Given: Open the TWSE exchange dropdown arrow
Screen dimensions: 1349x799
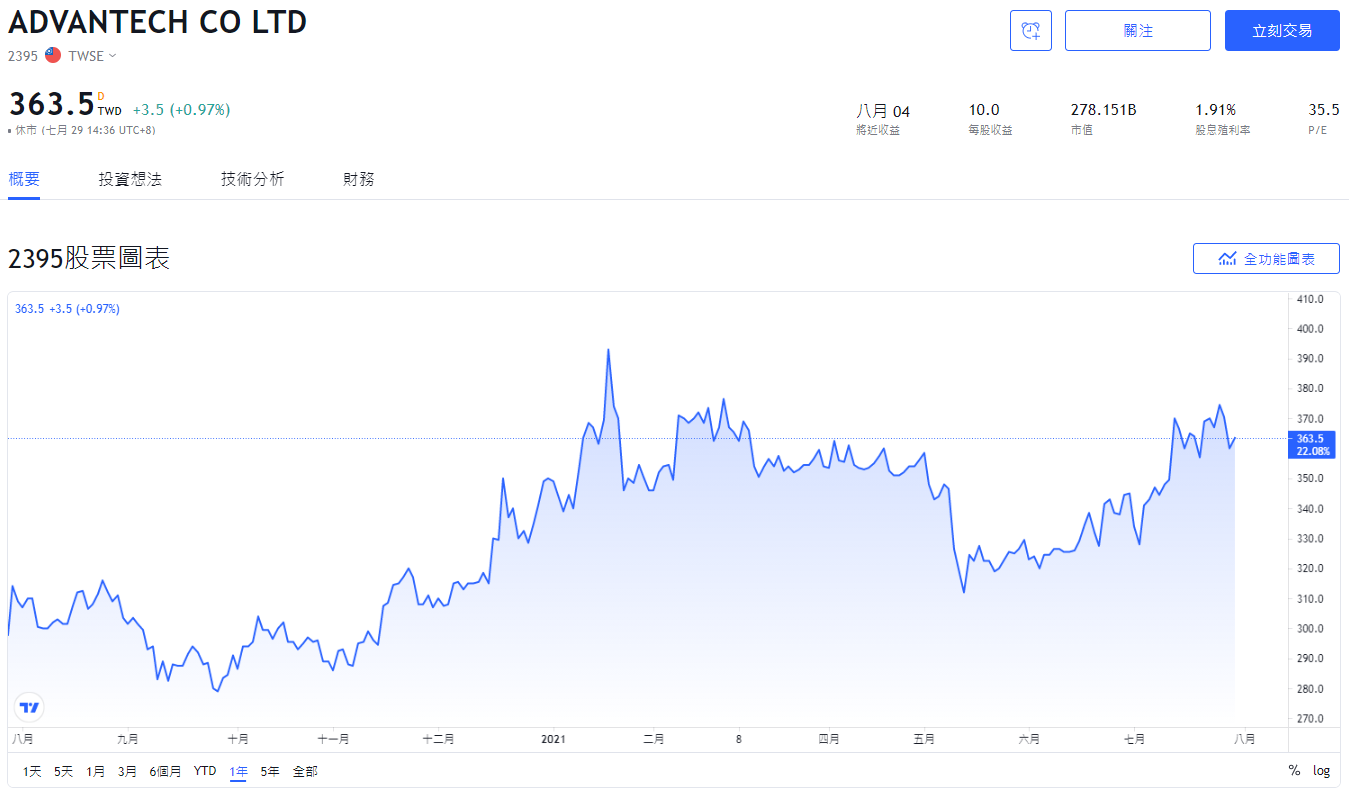Looking at the screenshot, I should (113, 56).
